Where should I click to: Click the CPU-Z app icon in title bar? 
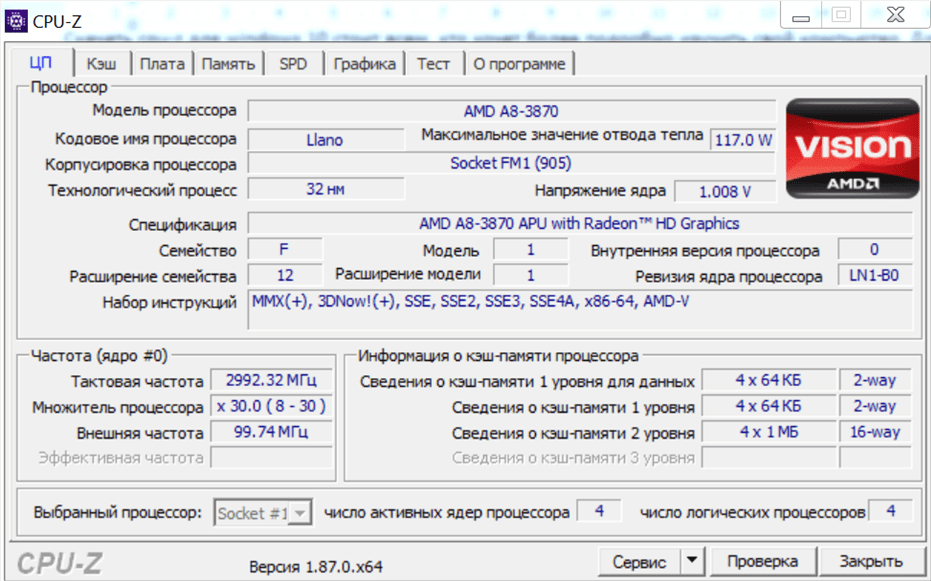point(16,19)
